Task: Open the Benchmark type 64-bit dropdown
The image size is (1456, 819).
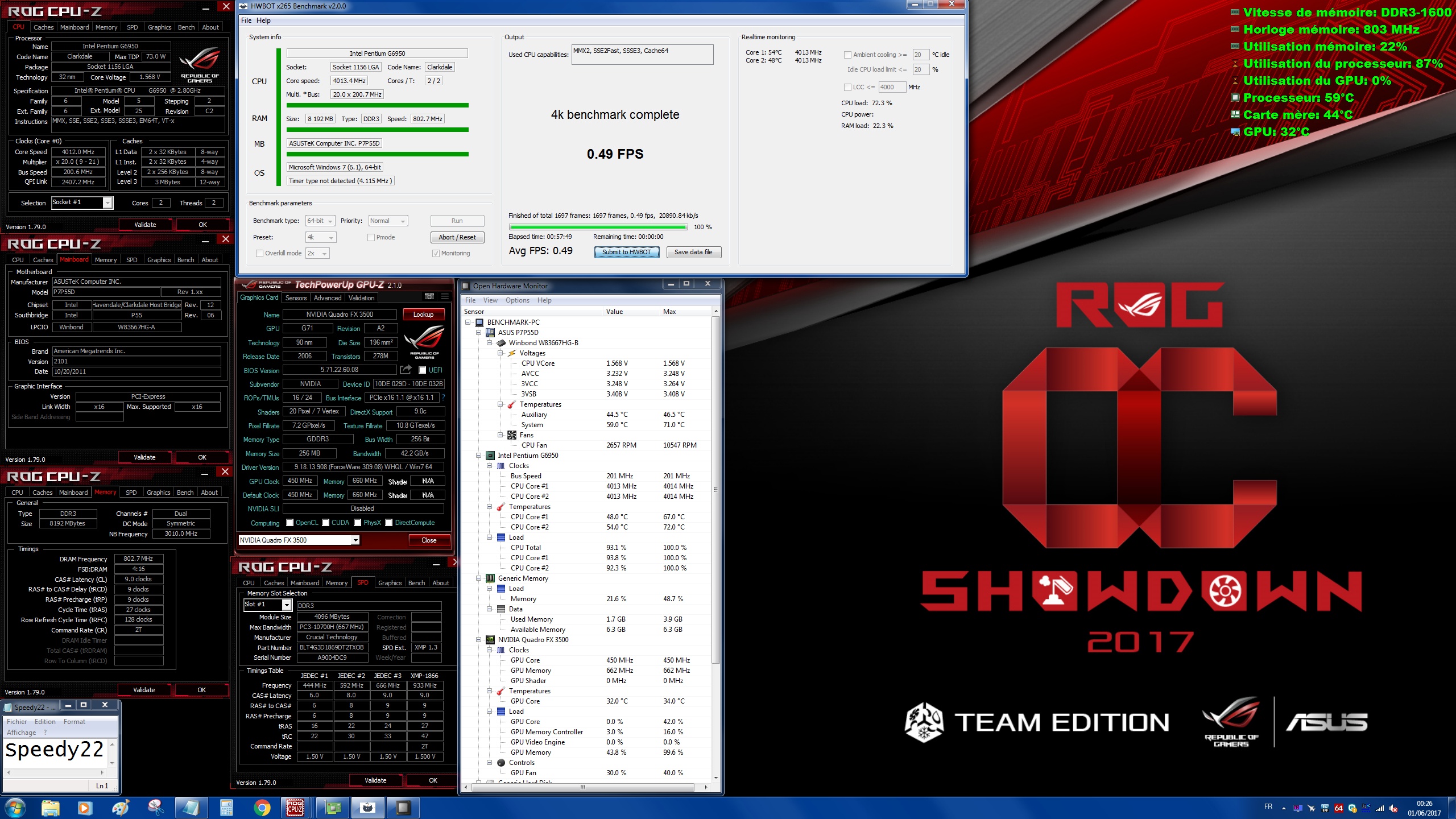Action: [x=320, y=221]
